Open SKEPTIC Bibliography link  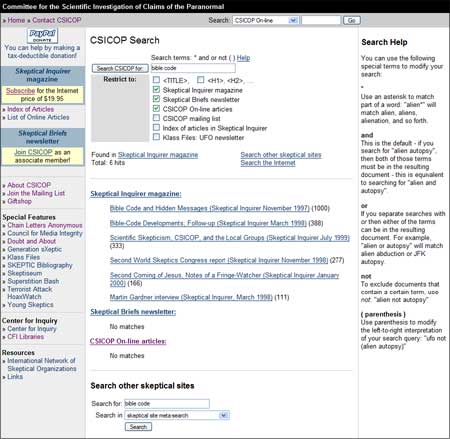pyautogui.click(x=40, y=265)
